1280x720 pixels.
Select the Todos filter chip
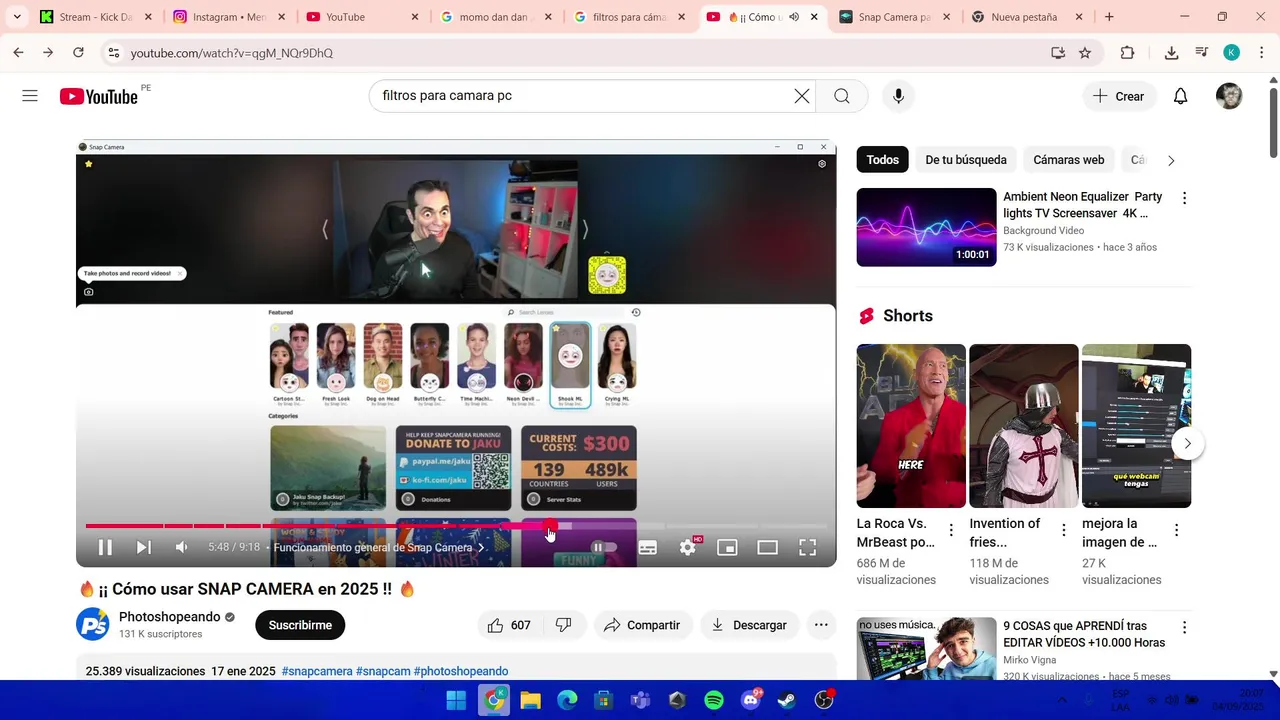tap(883, 160)
